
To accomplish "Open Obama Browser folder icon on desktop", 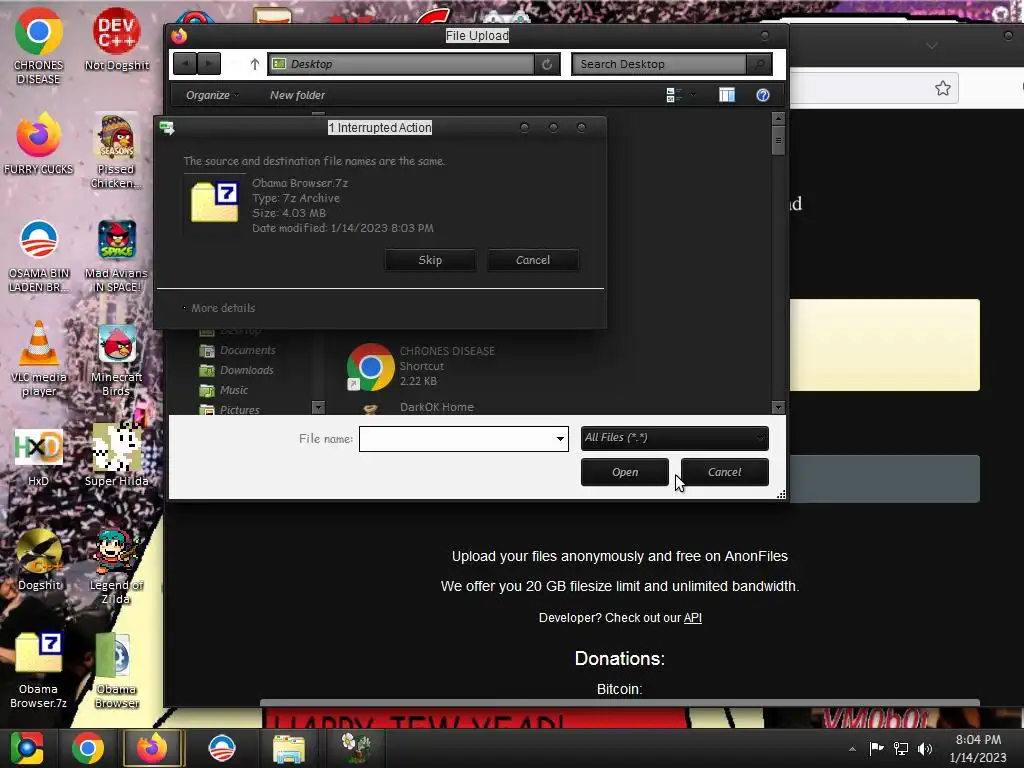I will 116,671.
